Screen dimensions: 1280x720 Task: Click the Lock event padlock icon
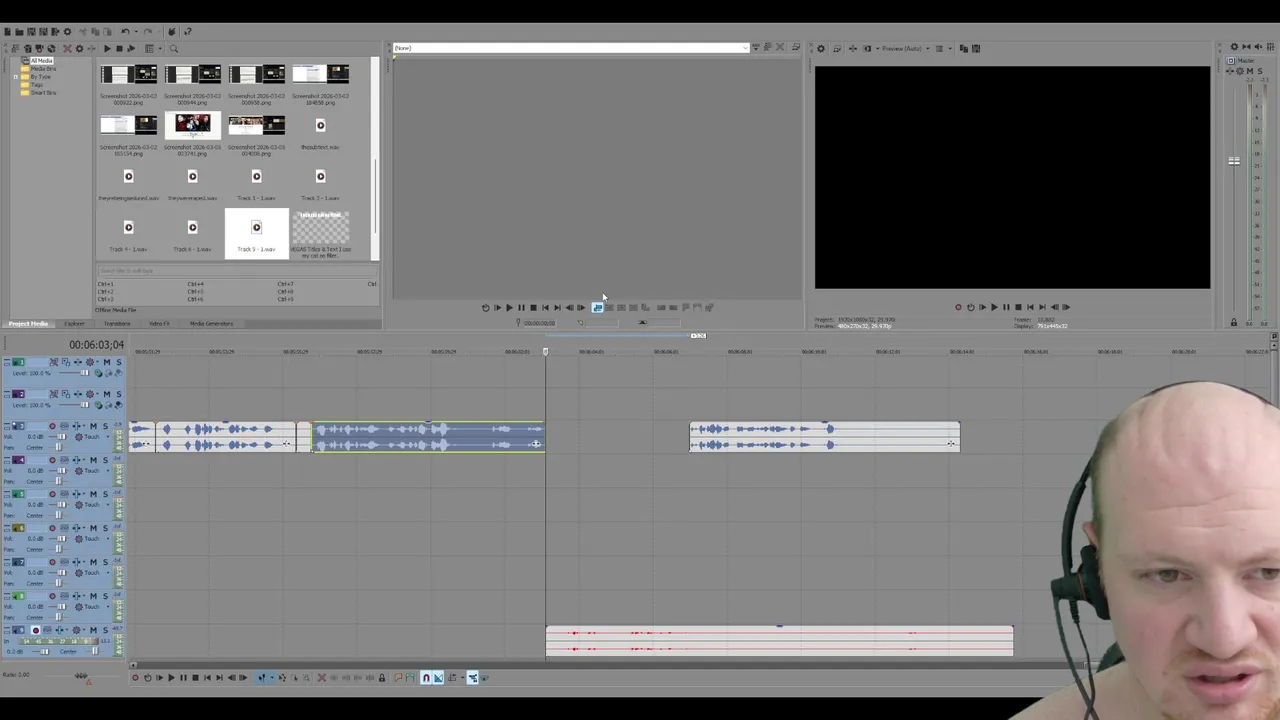(x=381, y=678)
